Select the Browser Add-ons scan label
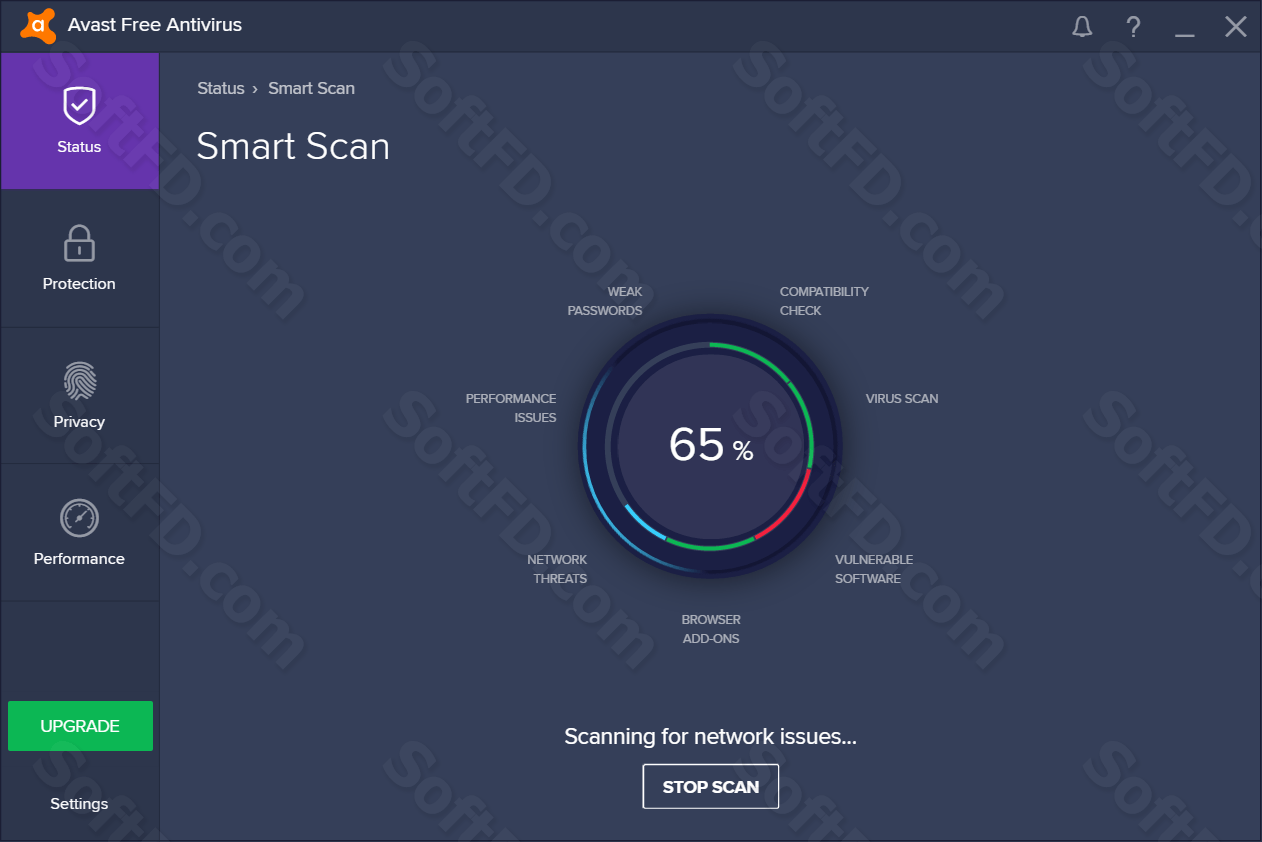Screen dimensions: 1262x842 tap(711, 629)
